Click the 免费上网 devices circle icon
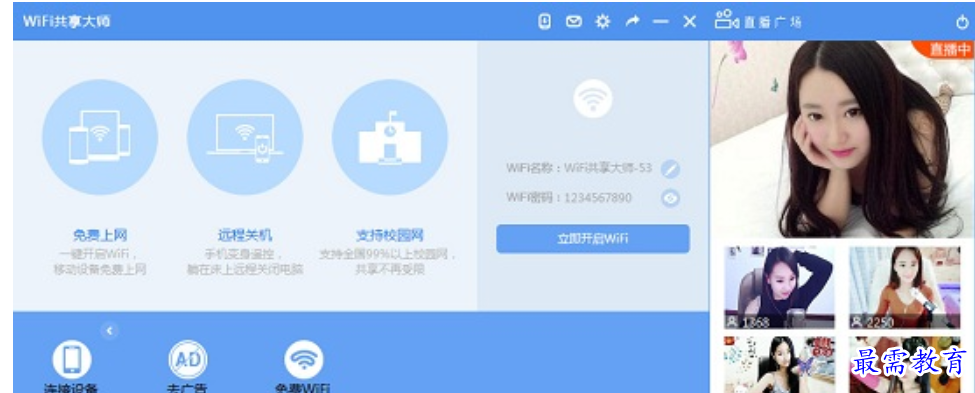 pos(99,137)
